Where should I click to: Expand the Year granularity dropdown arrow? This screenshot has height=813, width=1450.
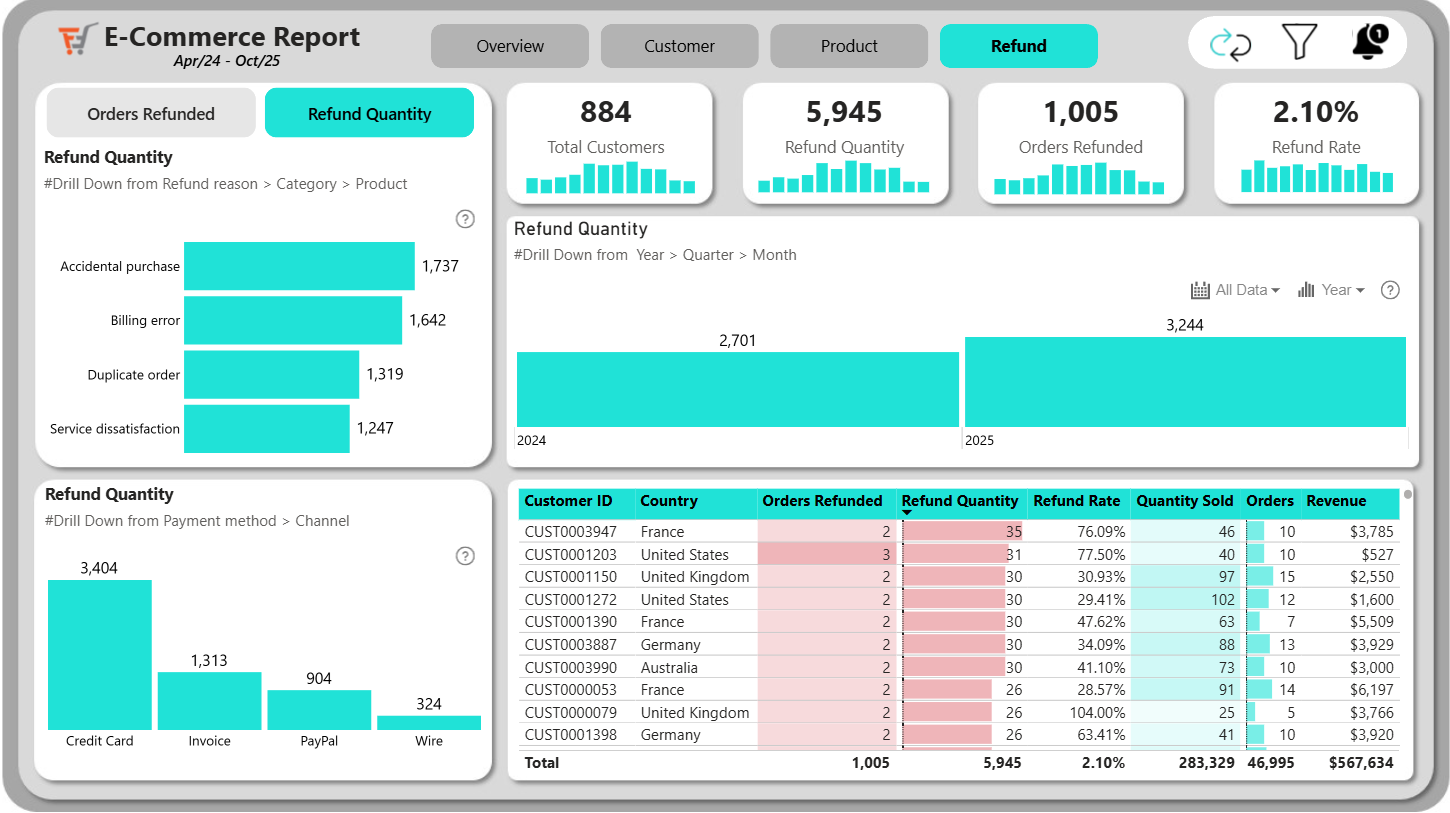[1360, 290]
